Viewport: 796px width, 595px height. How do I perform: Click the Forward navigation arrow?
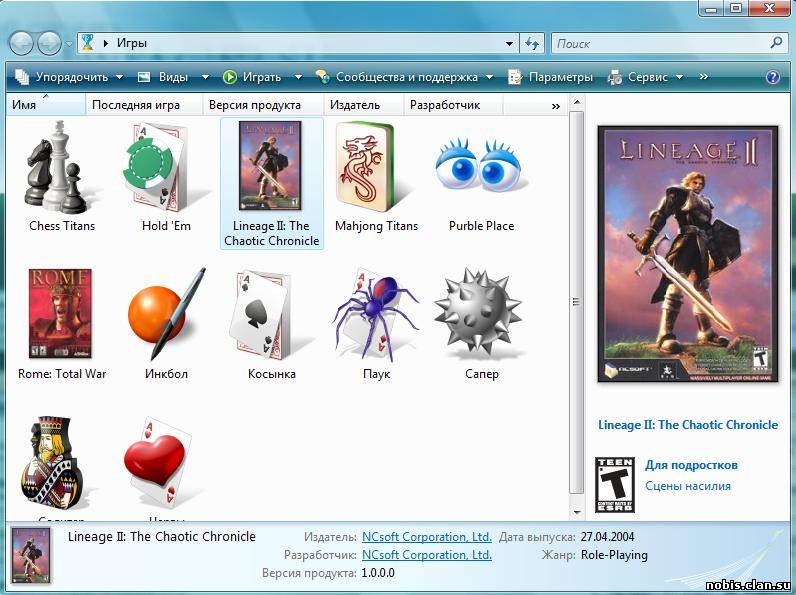pyautogui.click(x=49, y=44)
